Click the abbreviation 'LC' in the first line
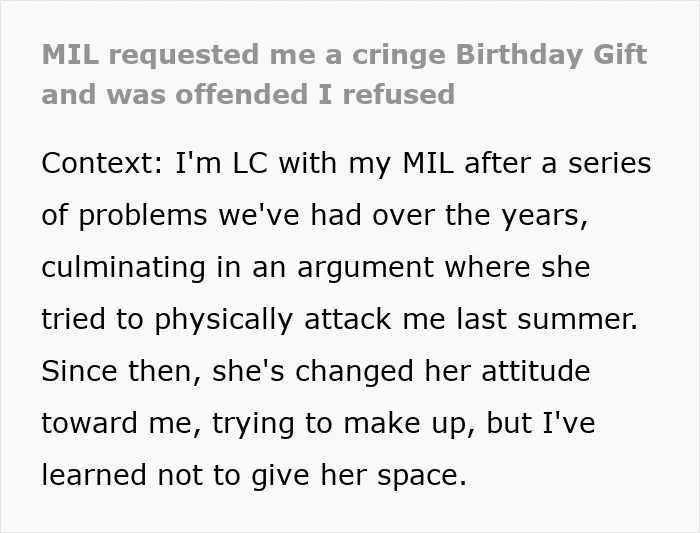Image resolution: width=700 pixels, height=533 pixels. (250, 163)
